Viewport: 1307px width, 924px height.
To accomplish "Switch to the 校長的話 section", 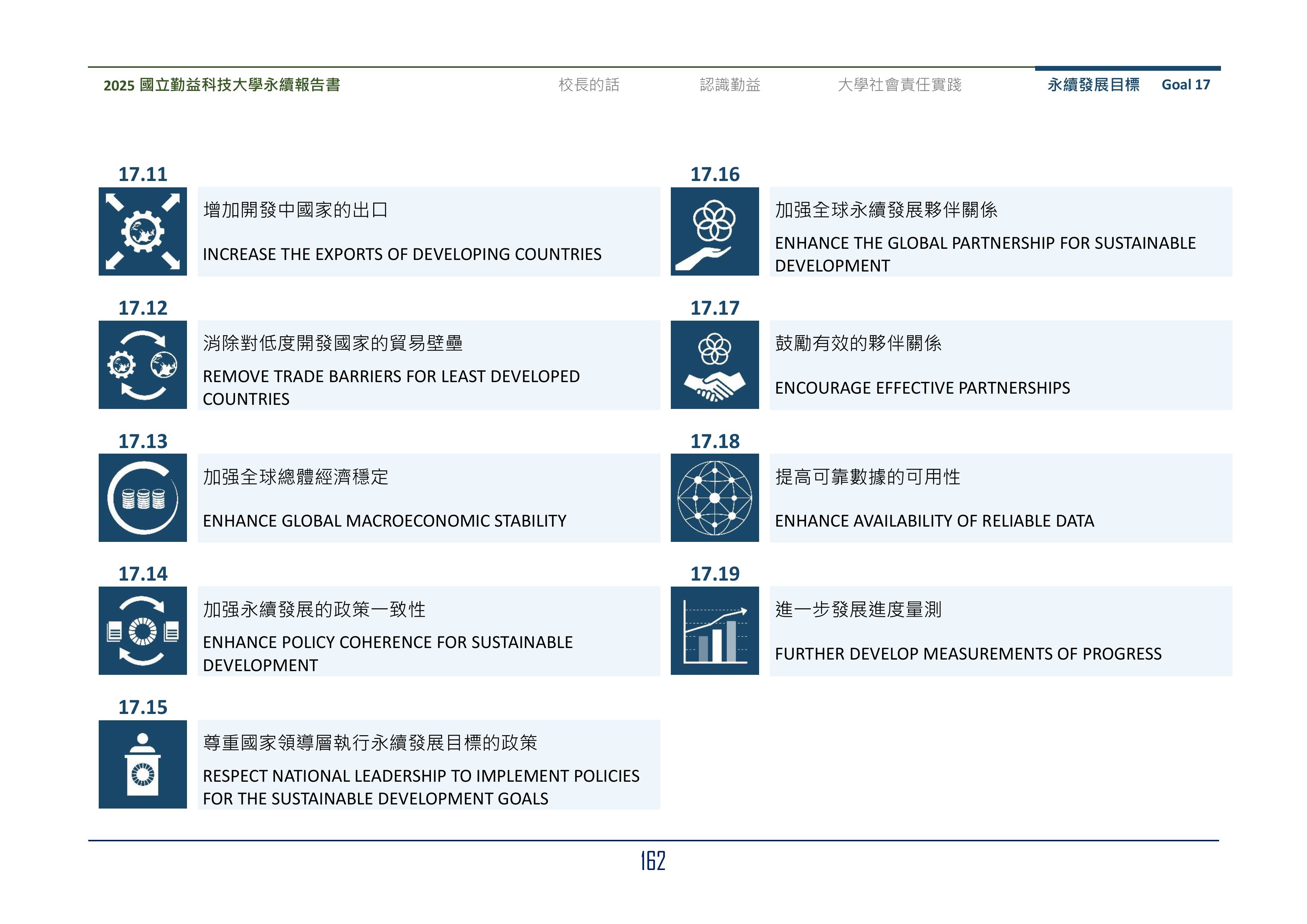I will [x=590, y=85].
